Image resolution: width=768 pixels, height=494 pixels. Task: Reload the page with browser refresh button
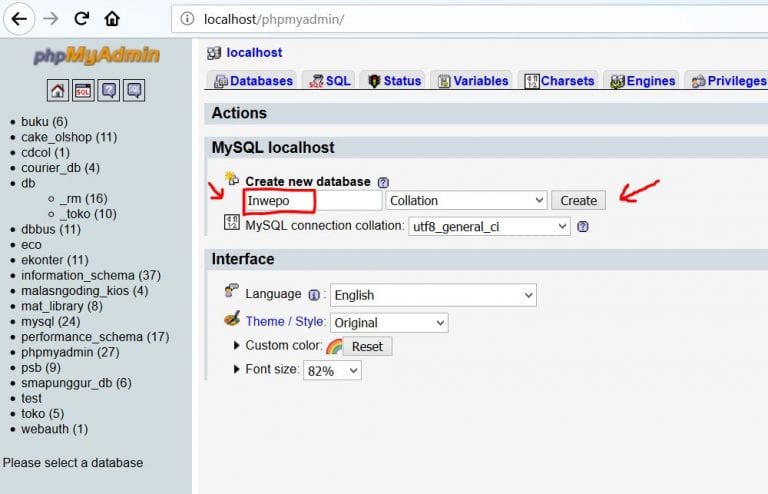click(x=81, y=19)
